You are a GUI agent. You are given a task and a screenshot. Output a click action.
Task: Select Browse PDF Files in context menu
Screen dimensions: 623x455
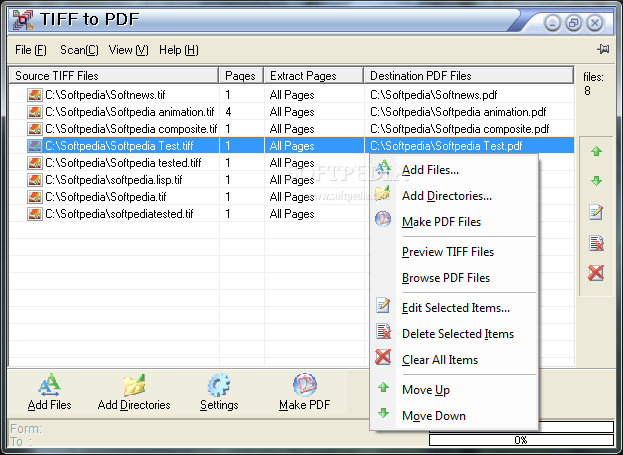[454, 278]
